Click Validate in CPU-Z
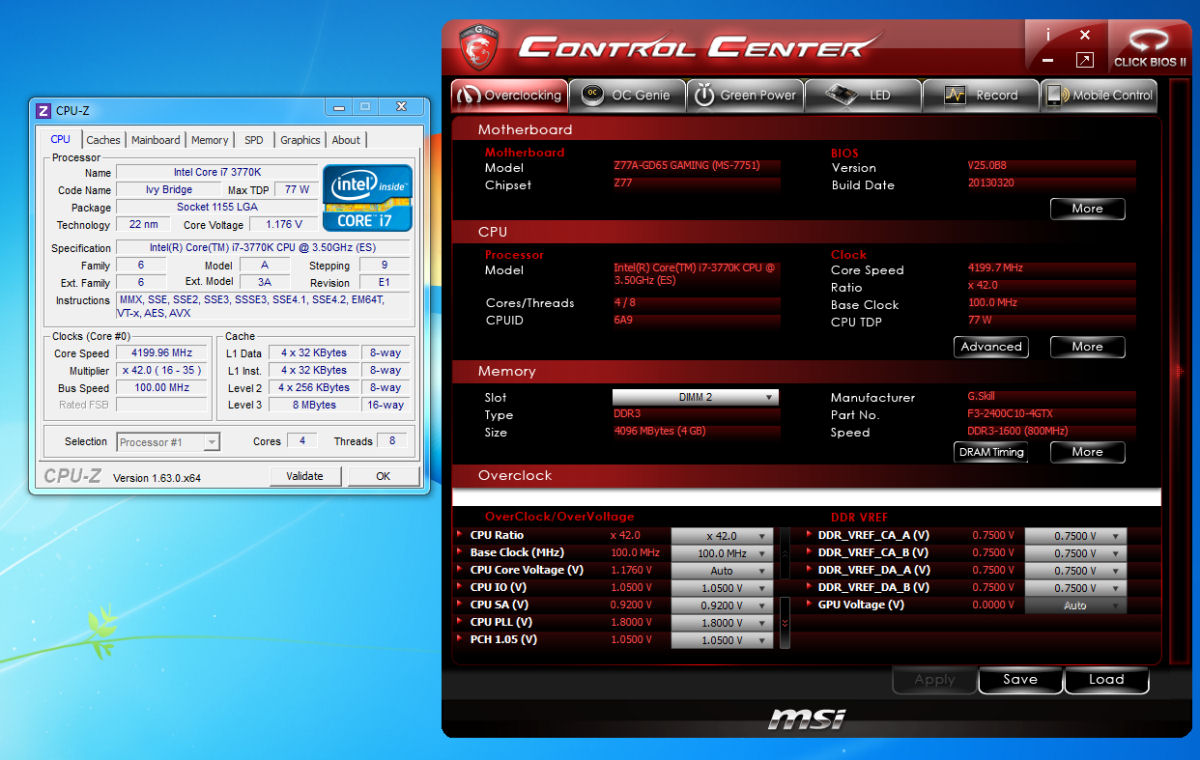This screenshot has width=1200, height=760. point(304,476)
